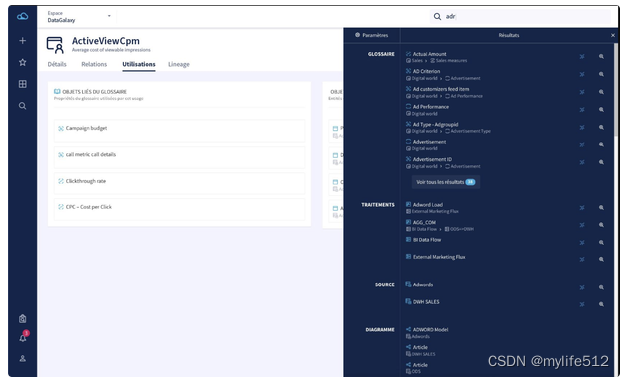
Task: Click ODS<=DWH breadcrumb under AGG_COM
Action: (462, 229)
